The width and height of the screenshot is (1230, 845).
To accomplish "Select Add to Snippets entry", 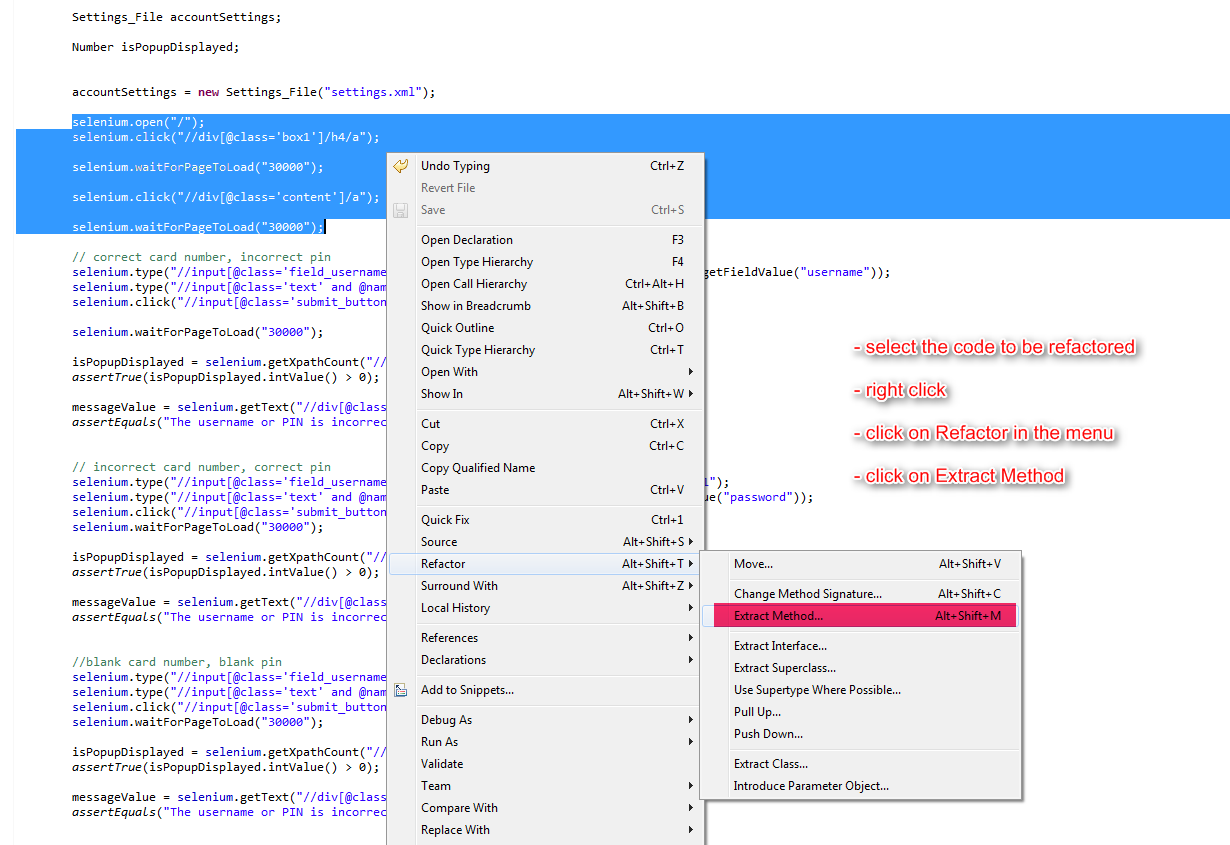I will 546,690.
